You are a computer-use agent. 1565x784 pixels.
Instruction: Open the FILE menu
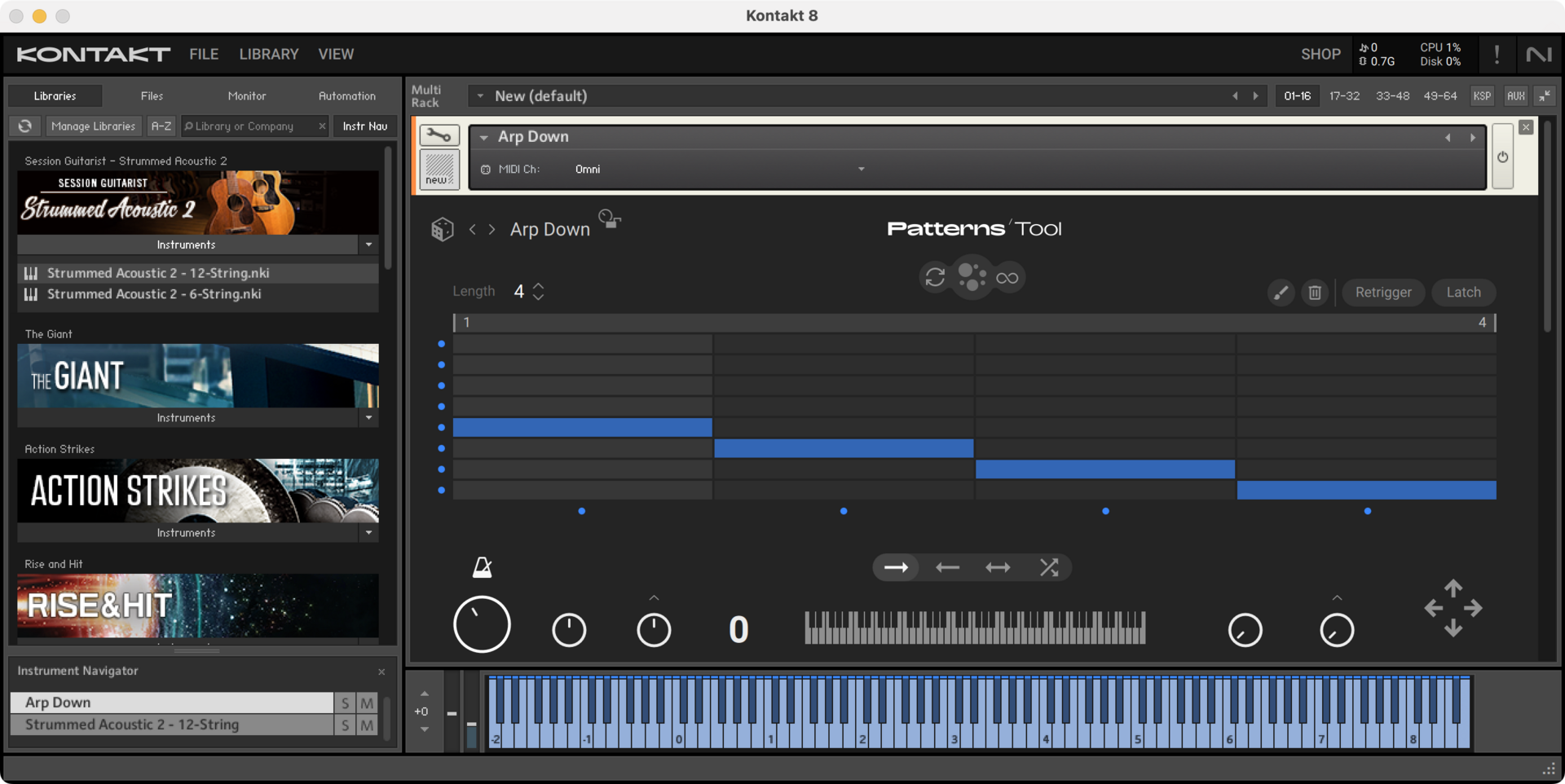(x=204, y=55)
